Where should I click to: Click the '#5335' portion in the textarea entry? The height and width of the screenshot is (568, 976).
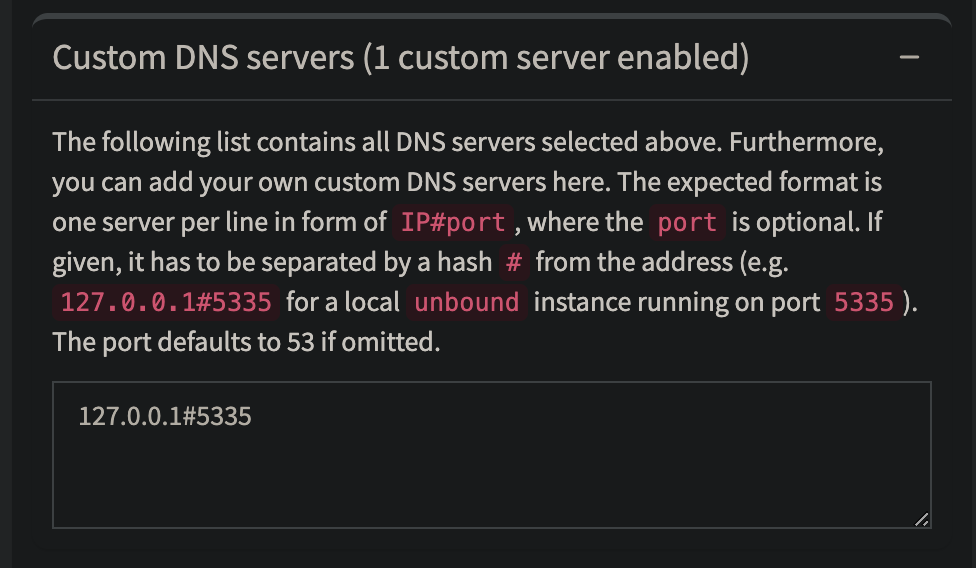[217, 416]
